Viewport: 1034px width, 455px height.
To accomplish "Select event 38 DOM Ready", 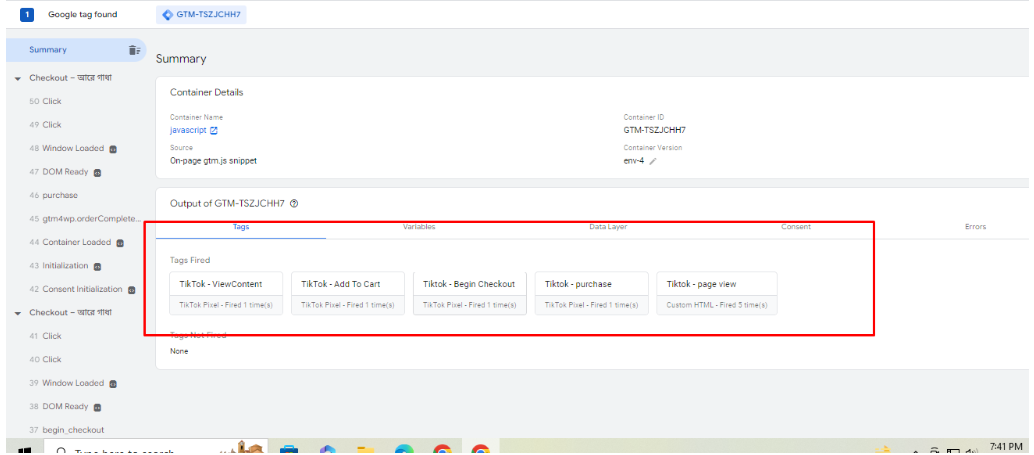I will [59, 407].
